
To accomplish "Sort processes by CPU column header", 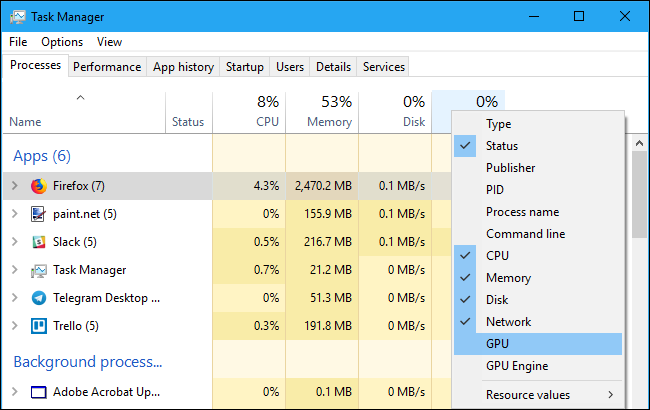I will click(267, 112).
